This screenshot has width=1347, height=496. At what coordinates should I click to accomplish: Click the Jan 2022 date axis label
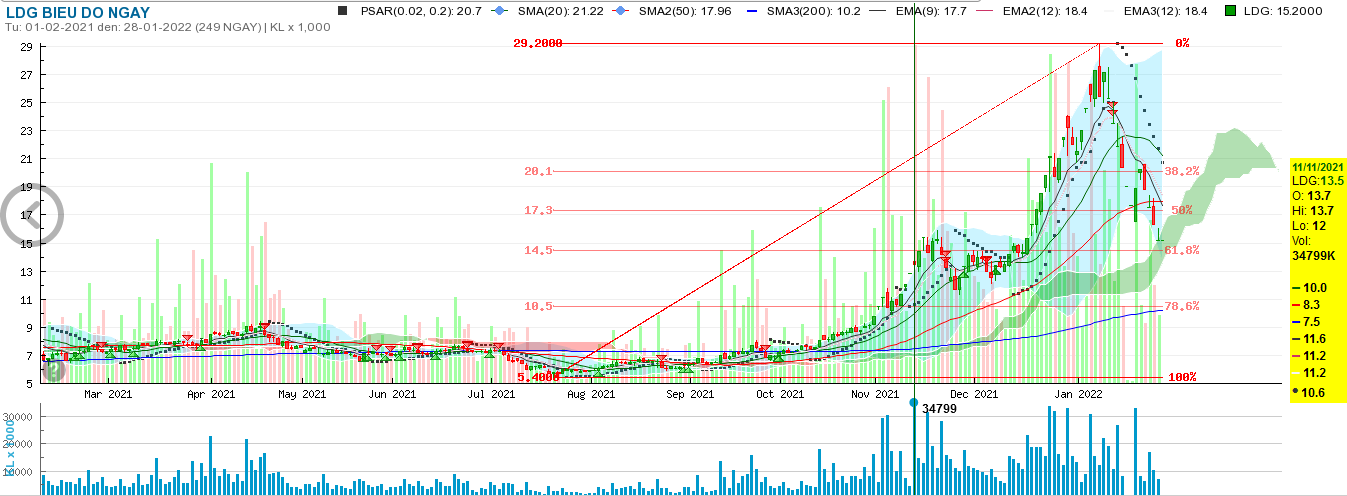[1078, 394]
